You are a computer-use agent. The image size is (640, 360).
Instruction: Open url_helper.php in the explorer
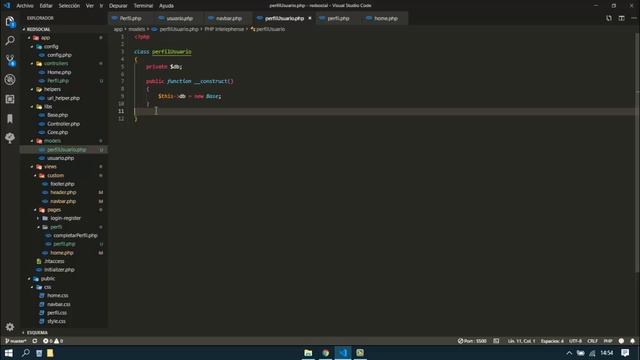(x=63, y=98)
